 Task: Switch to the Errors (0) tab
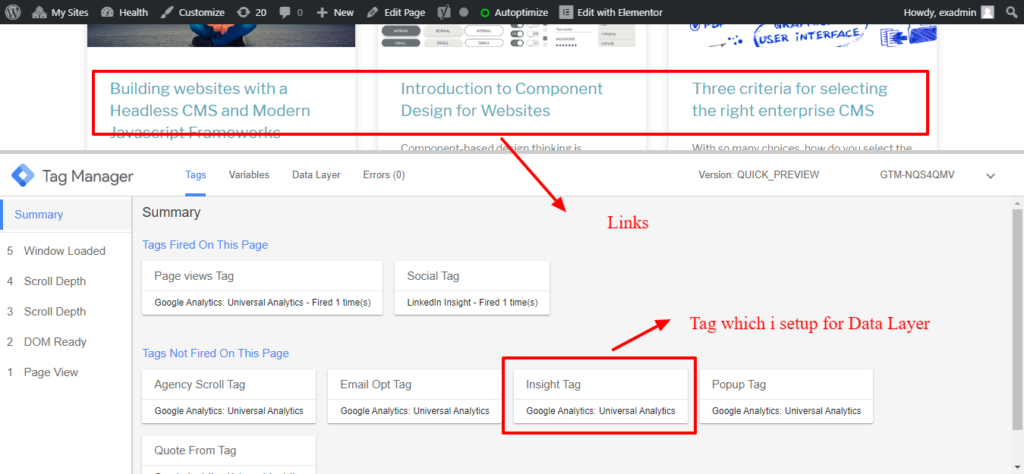[x=384, y=175]
